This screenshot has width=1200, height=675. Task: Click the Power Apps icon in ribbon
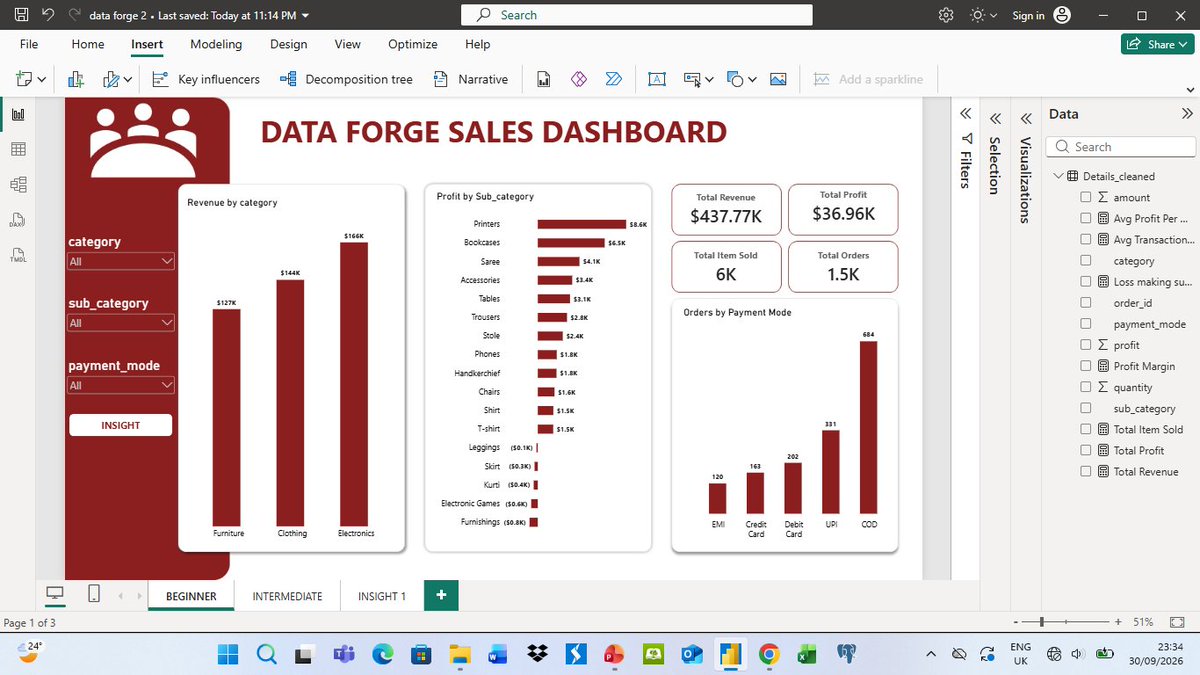pyautogui.click(x=578, y=79)
